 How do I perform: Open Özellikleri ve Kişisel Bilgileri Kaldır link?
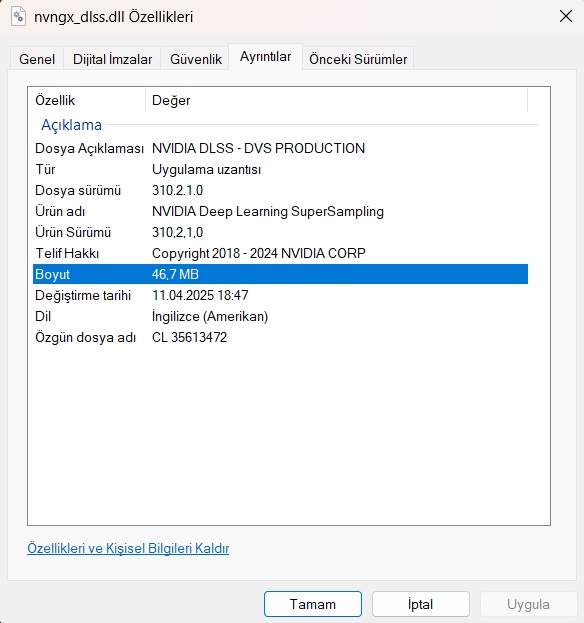click(x=128, y=549)
